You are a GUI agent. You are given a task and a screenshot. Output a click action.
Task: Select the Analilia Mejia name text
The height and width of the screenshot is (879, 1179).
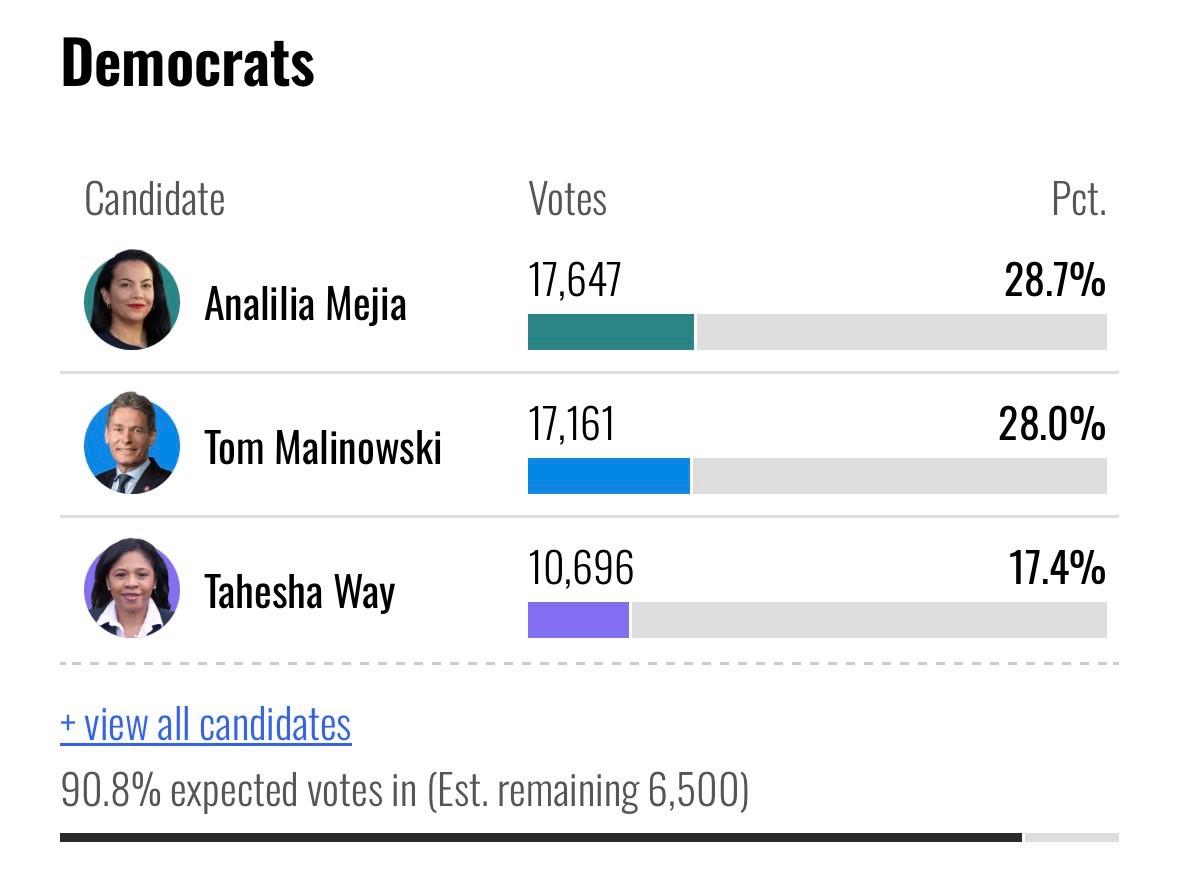click(305, 303)
